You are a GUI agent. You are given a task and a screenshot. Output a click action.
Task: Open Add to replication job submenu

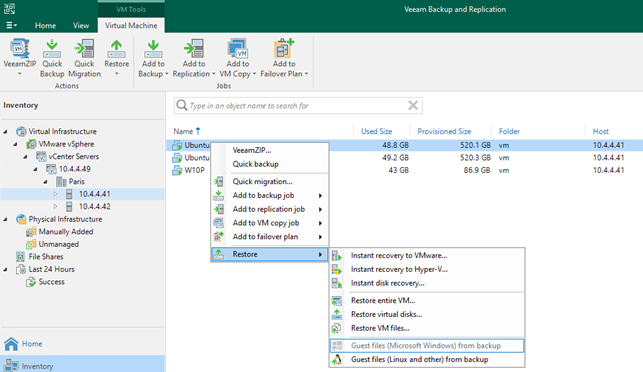coord(270,209)
